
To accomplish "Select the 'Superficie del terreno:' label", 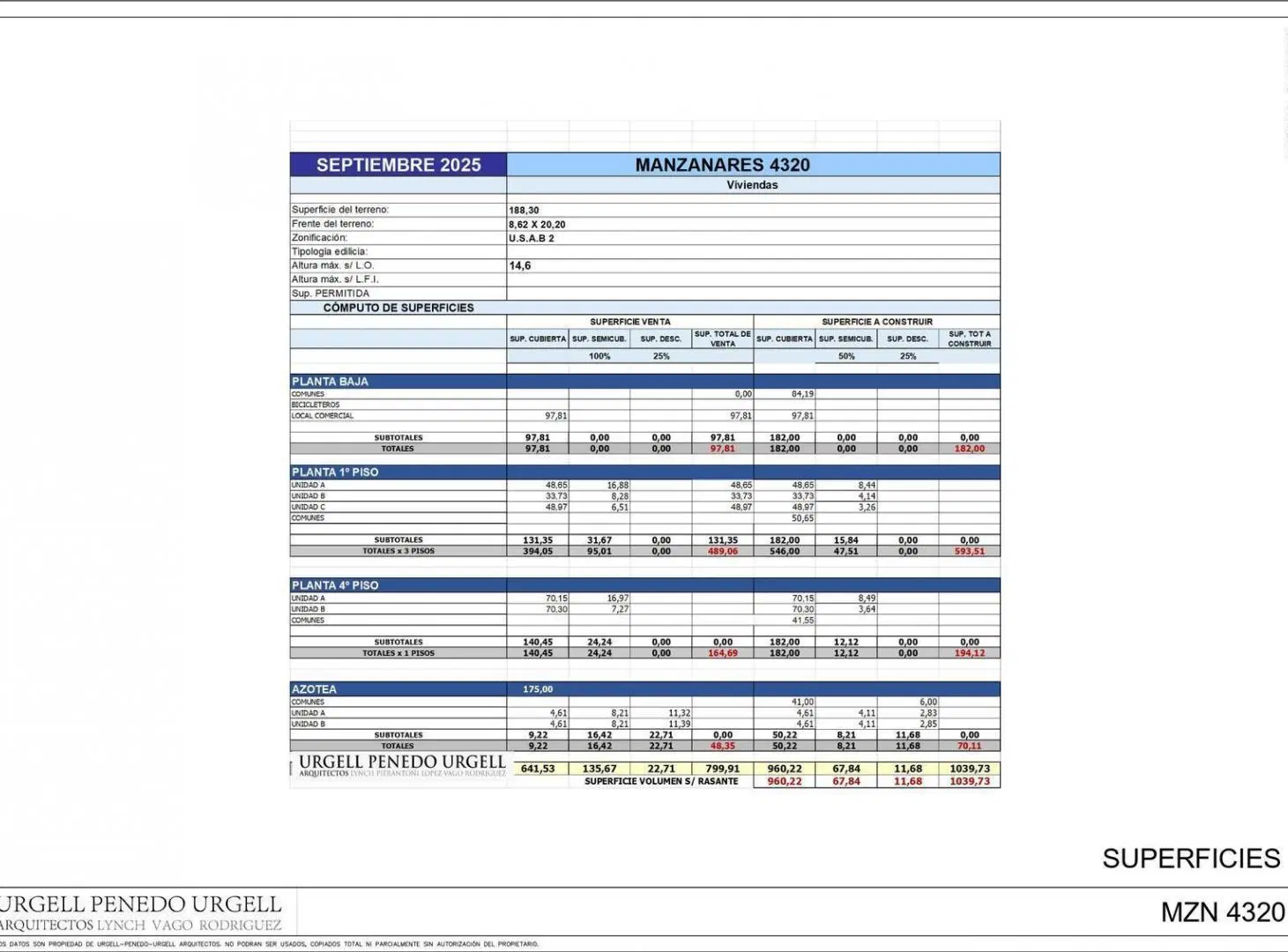I will (x=340, y=210).
